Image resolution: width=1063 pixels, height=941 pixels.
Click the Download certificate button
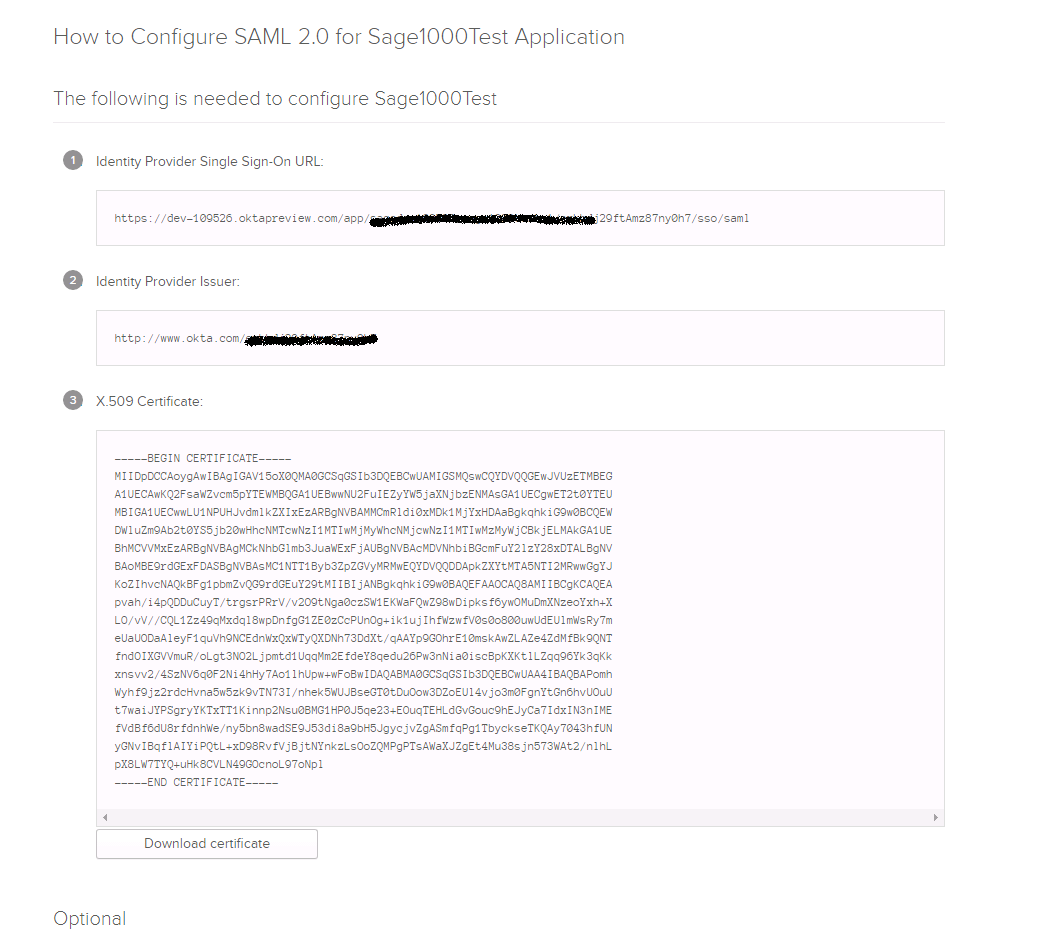pos(207,843)
